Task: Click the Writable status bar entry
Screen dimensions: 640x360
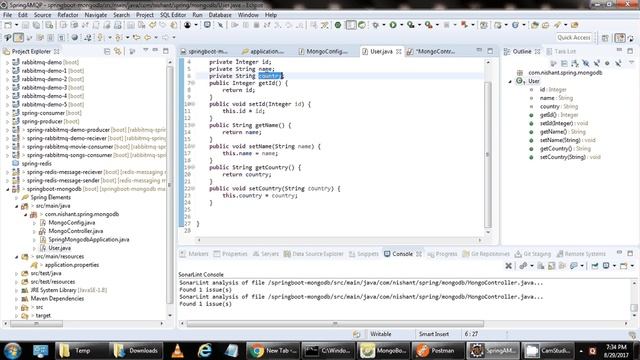Action: coord(380,334)
